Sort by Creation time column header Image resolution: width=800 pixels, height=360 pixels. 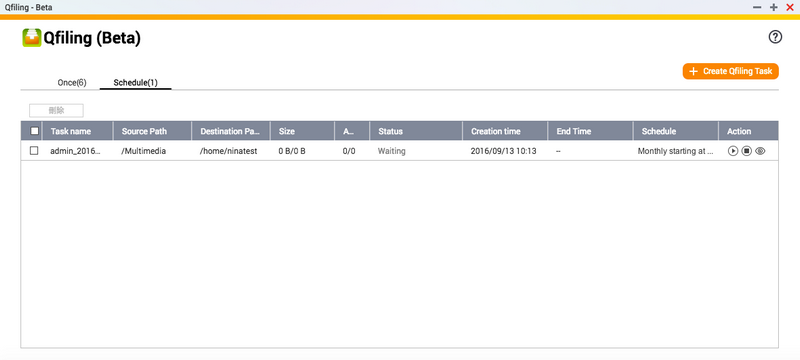pyautogui.click(x=505, y=131)
